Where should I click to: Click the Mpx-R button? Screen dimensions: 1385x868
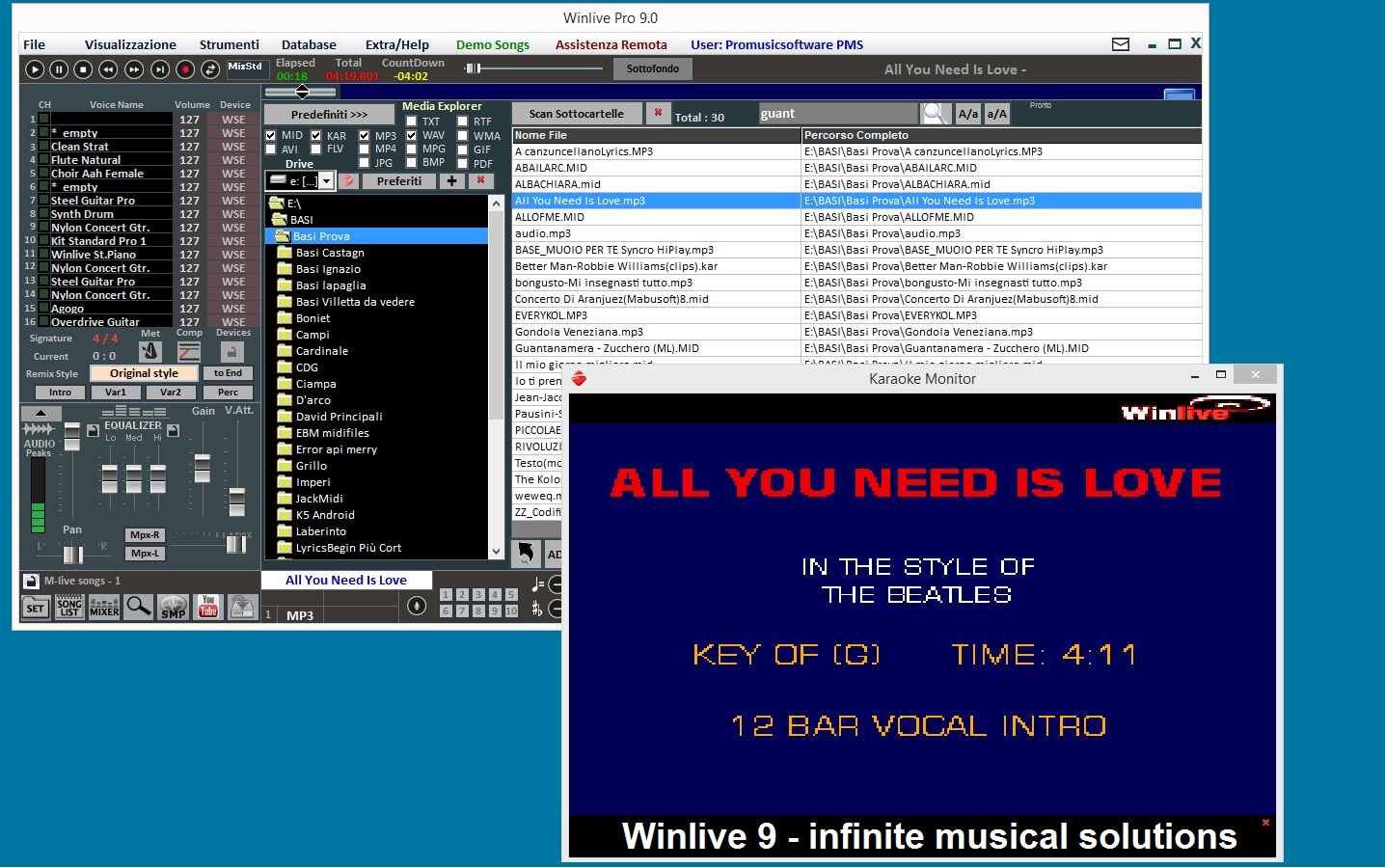click(145, 535)
